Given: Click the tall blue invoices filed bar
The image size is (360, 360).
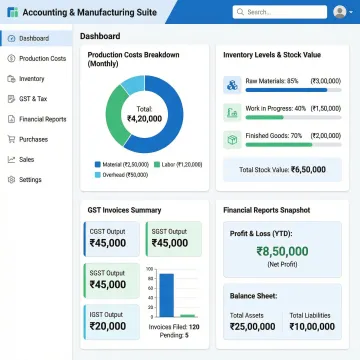Looking at the screenshot, I should coord(166,295).
